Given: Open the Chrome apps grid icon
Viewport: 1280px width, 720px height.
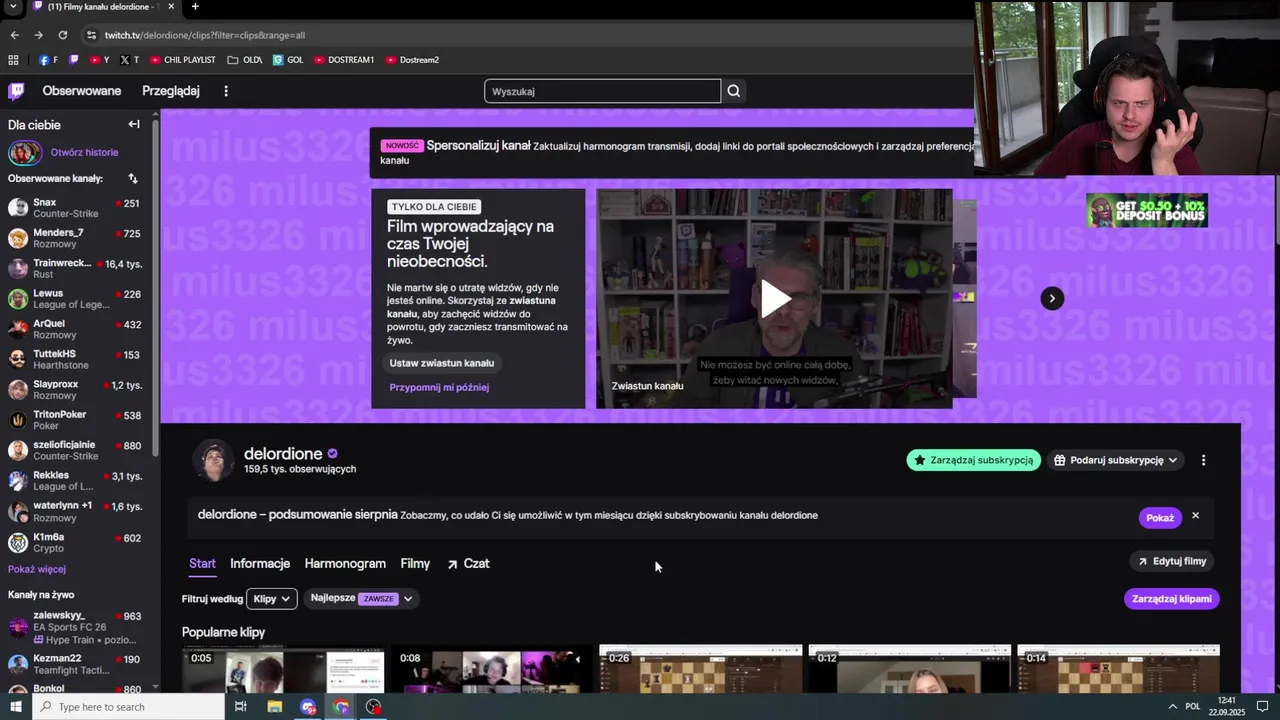Looking at the screenshot, I should click(13, 60).
